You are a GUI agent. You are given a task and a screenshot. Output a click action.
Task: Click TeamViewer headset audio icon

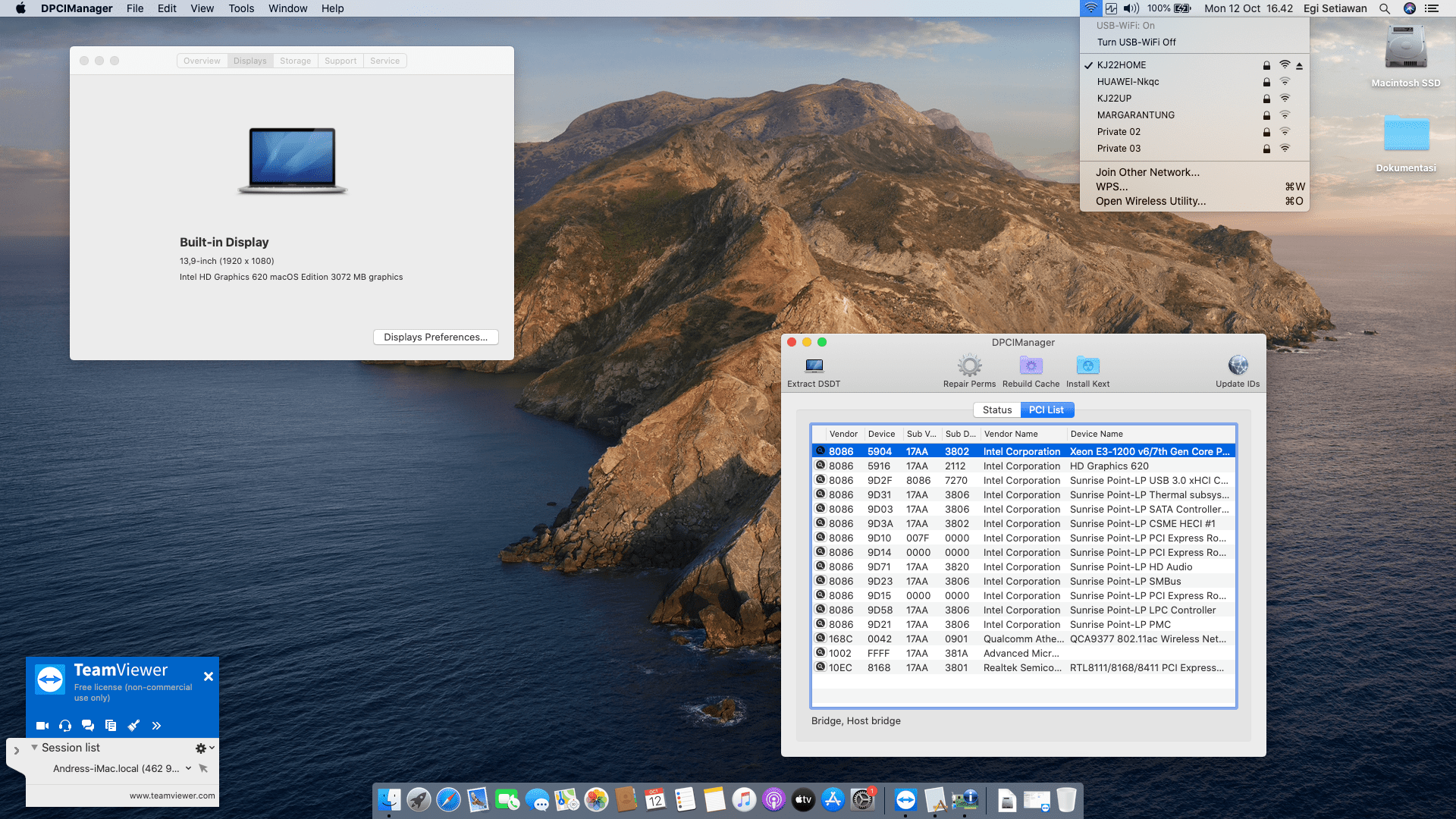65,726
